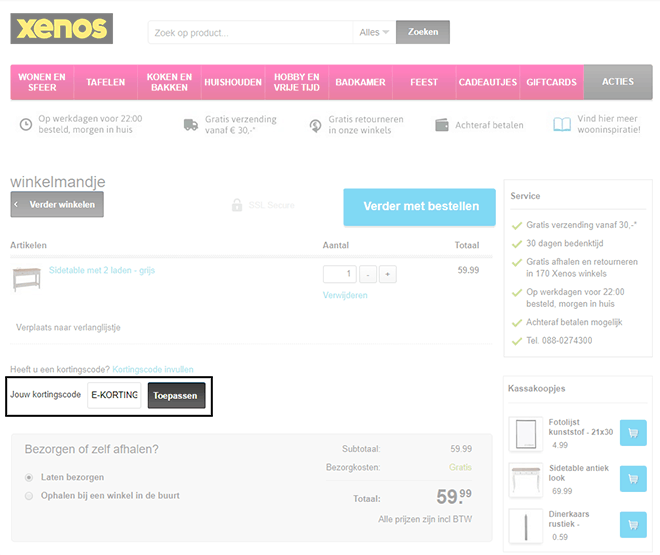Apply code with Toepassen button
This screenshot has width=660, height=555.
tap(176, 396)
